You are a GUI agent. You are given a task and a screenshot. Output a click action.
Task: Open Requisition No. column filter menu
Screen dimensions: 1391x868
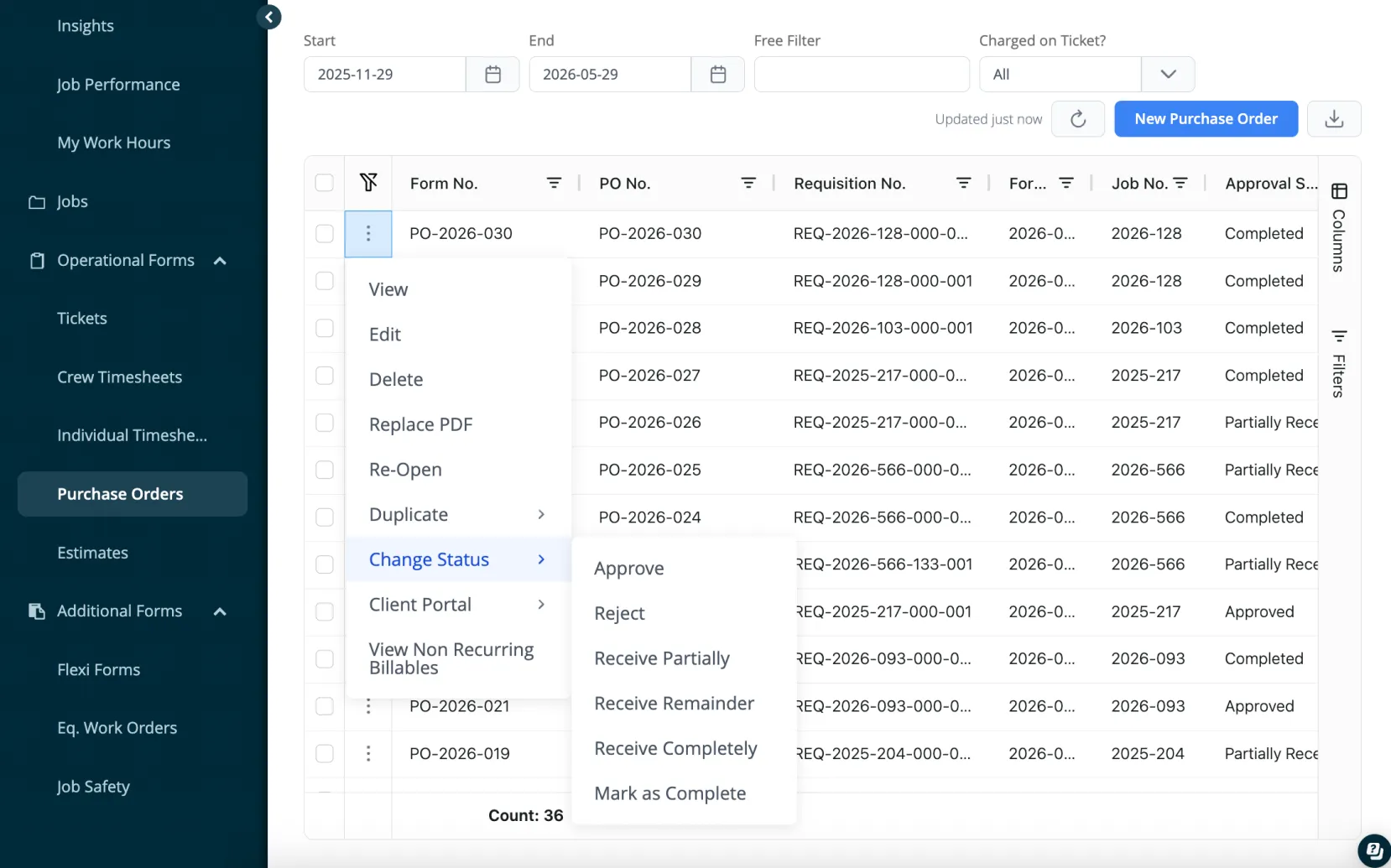pyautogui.click(x=963, y=183)
